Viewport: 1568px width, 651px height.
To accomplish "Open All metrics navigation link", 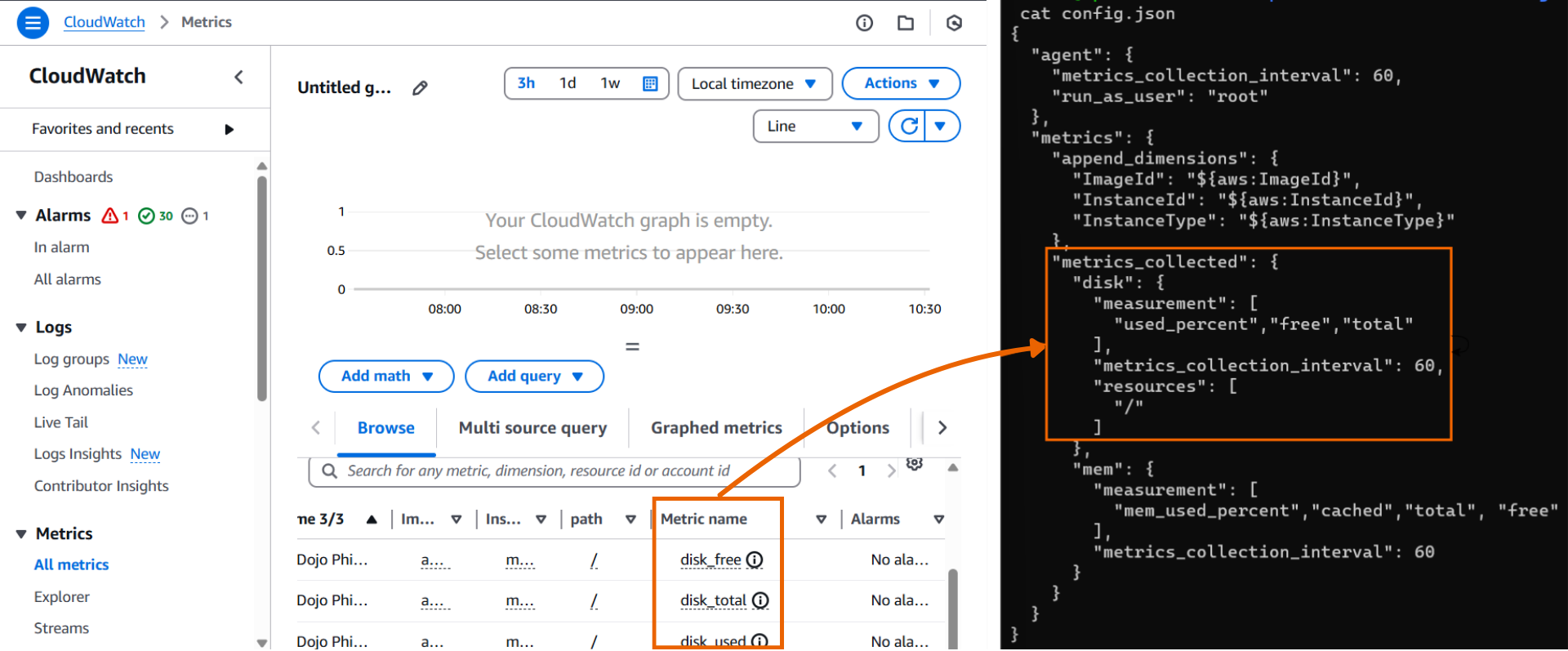I will coord(71,565).
